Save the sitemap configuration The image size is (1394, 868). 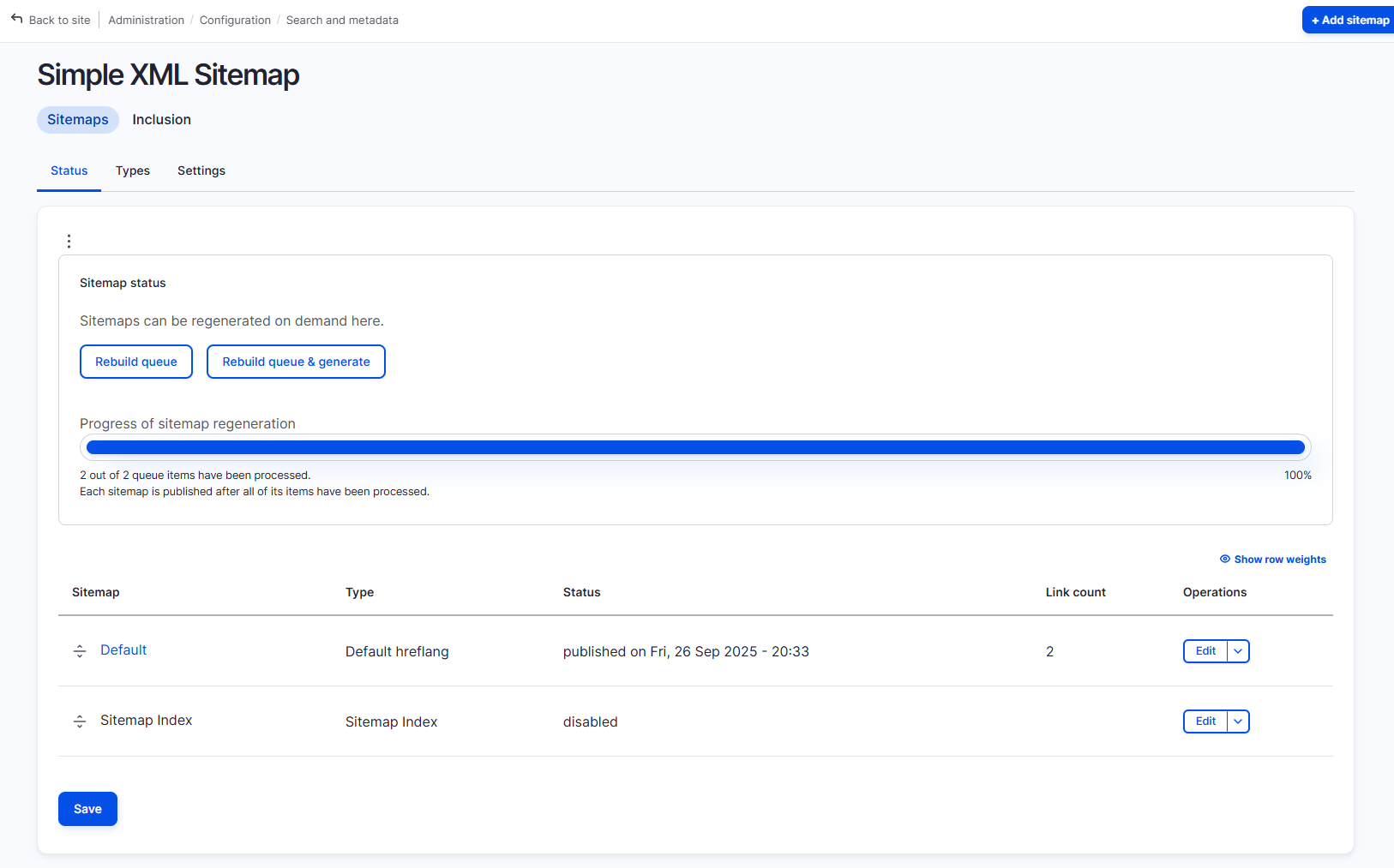click(x=87, y=808)
